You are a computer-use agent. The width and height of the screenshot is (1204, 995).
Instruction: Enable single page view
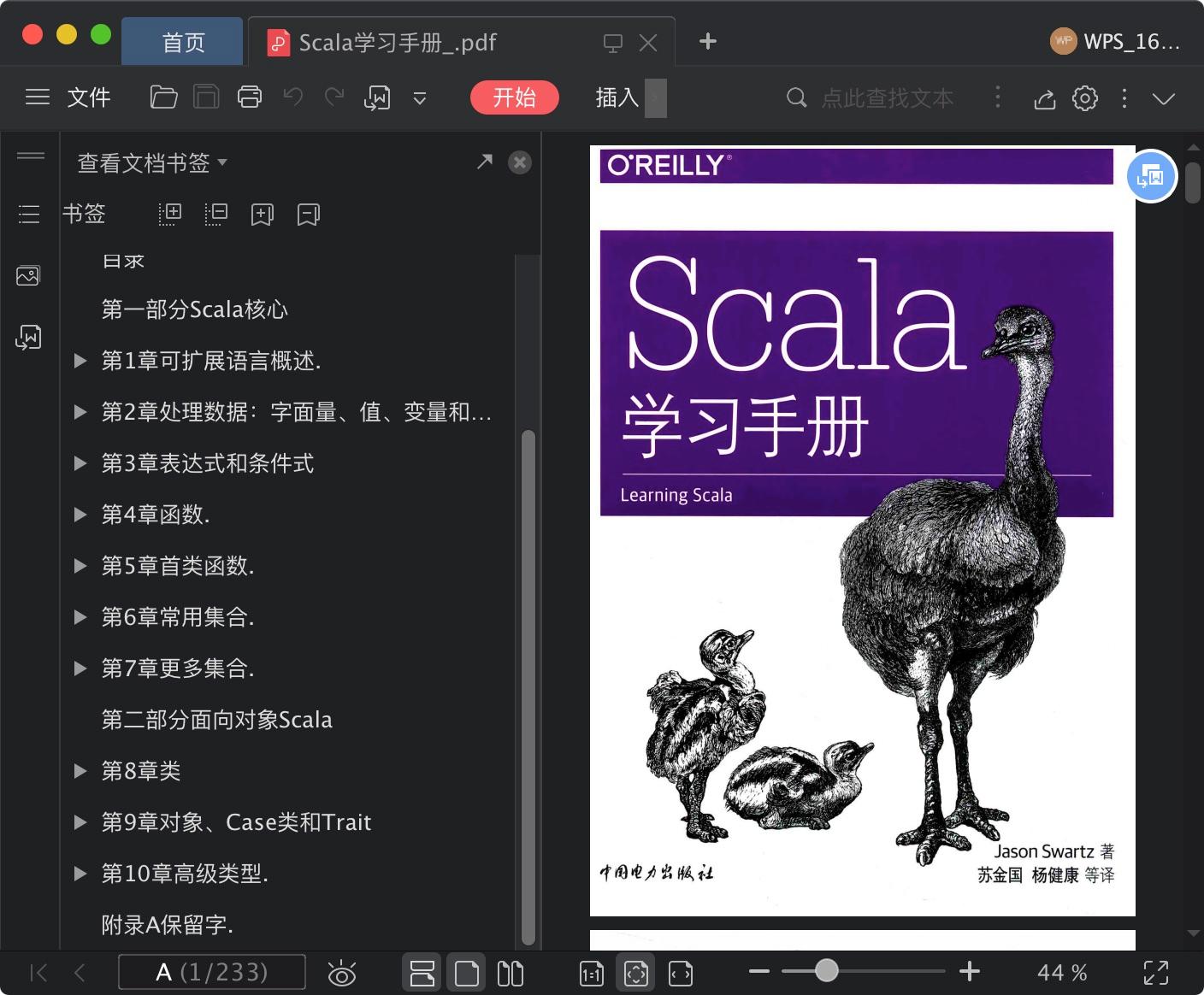[466, 973]
